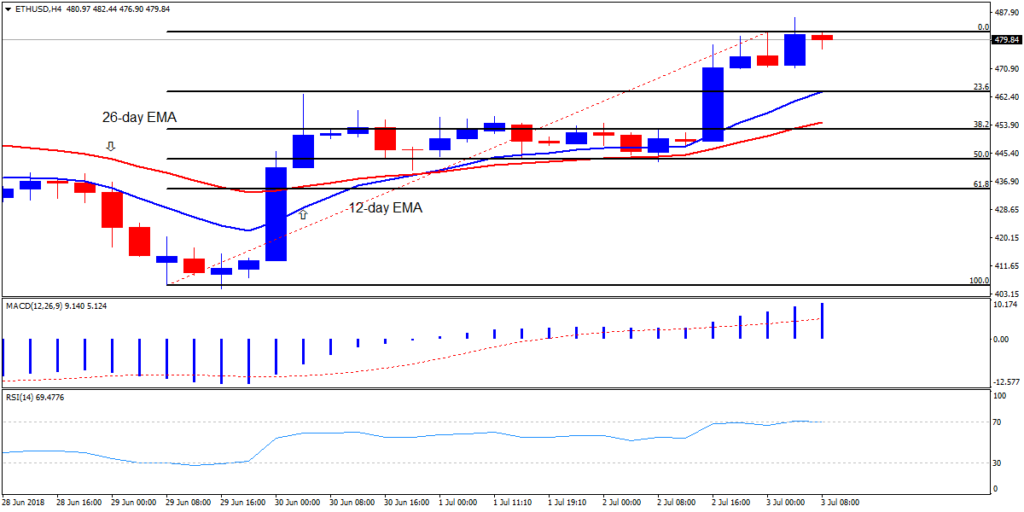Select the 38.2 Fibonacci level label
The height and width of the screenshot is (512, 1024).
pos(980,124)
